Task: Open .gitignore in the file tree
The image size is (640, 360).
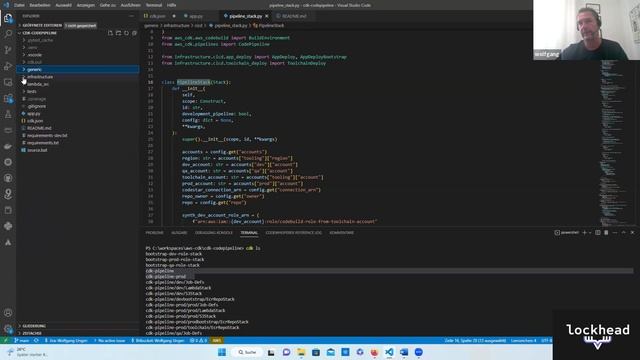Action: coord(78,106)
